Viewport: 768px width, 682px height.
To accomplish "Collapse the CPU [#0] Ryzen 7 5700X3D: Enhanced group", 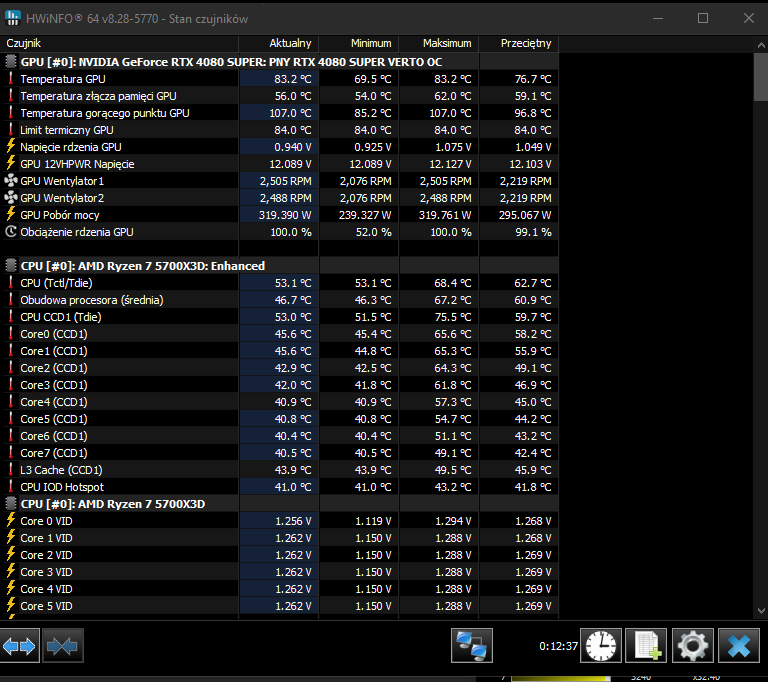I will coord(11,266).
